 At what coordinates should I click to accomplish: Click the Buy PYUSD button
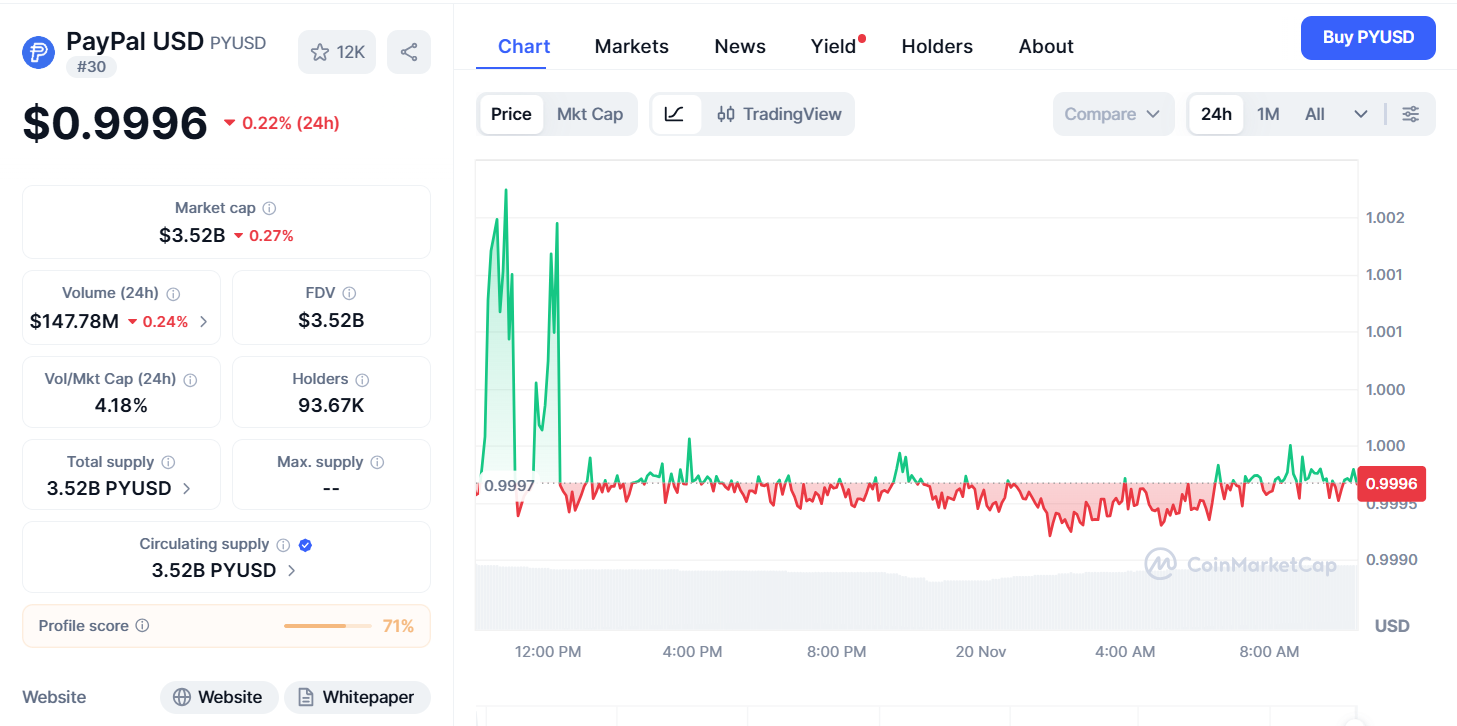click(1367, 38)
